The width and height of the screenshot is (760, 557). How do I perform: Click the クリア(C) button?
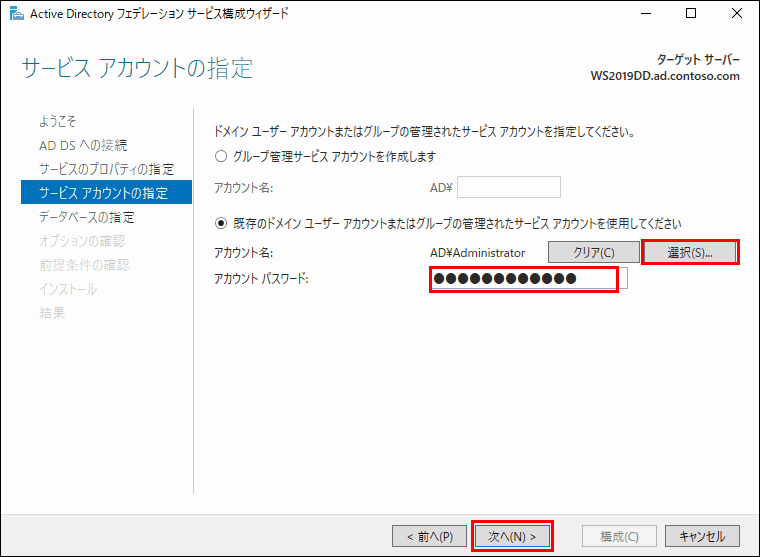594,252
